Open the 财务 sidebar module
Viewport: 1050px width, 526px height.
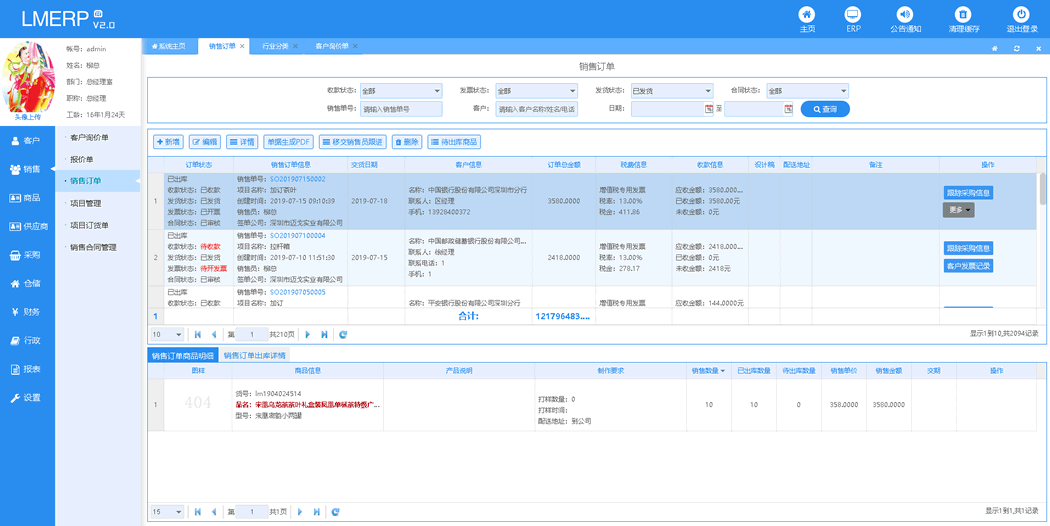pos(27,312)
